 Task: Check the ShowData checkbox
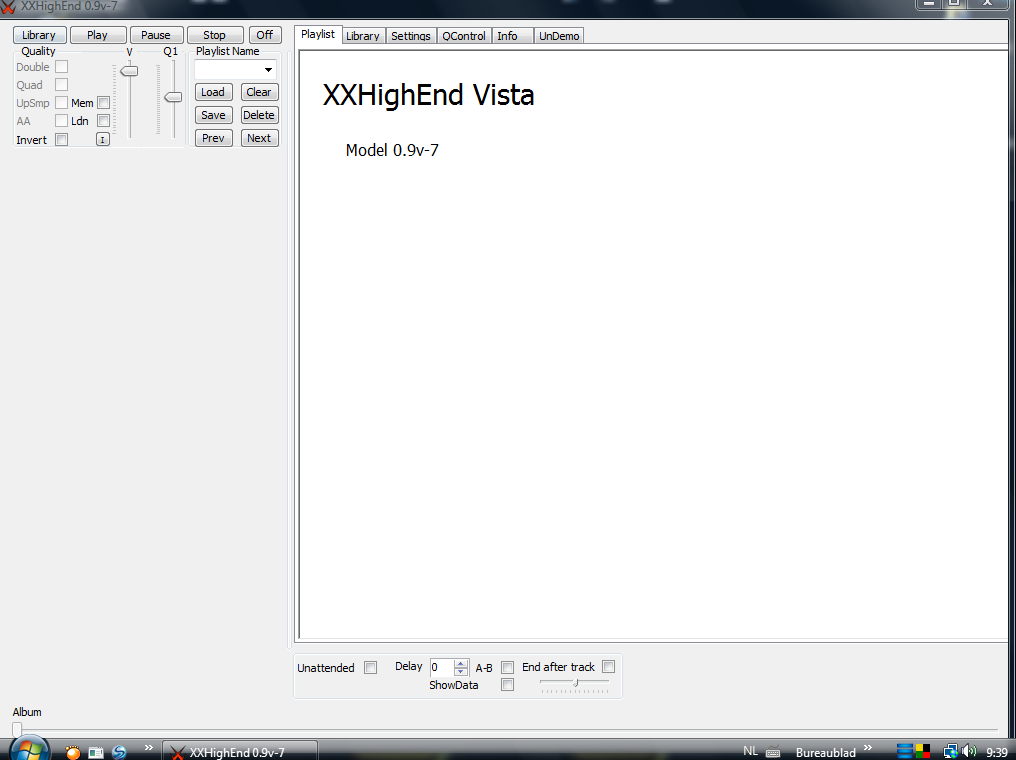tap(507, 685)
